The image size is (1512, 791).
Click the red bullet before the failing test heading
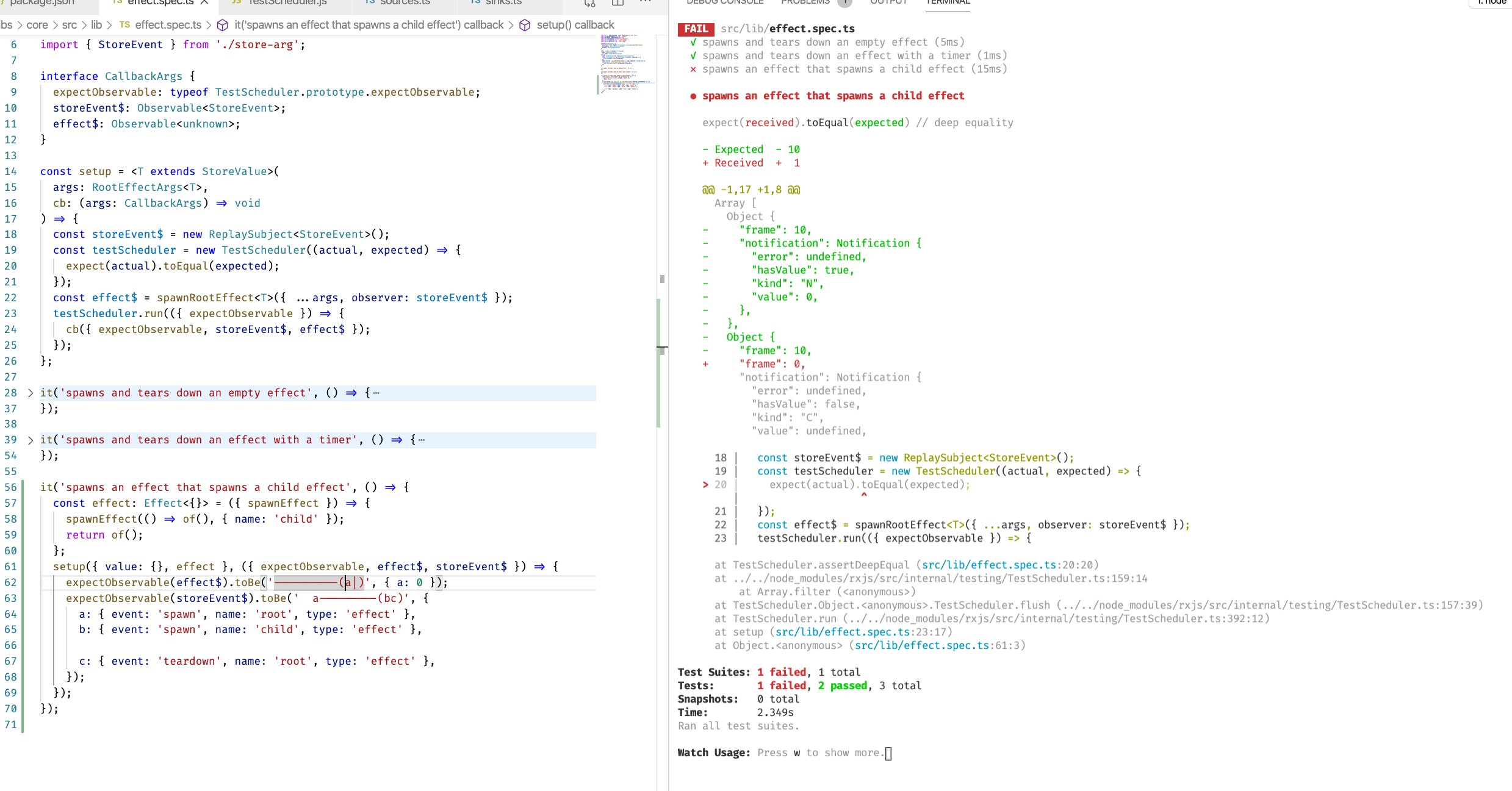693,96
